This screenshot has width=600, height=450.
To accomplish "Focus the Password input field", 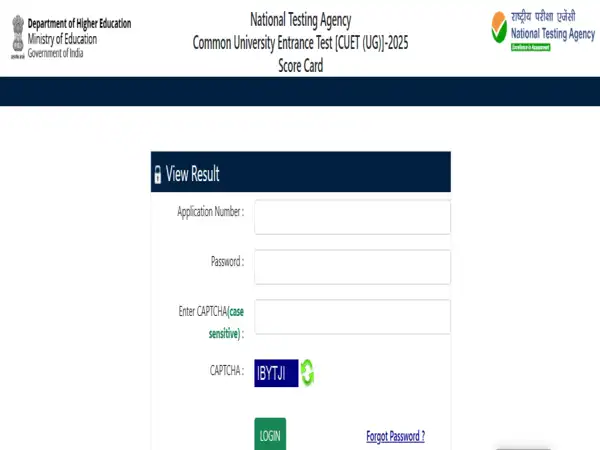I will 352,267.
